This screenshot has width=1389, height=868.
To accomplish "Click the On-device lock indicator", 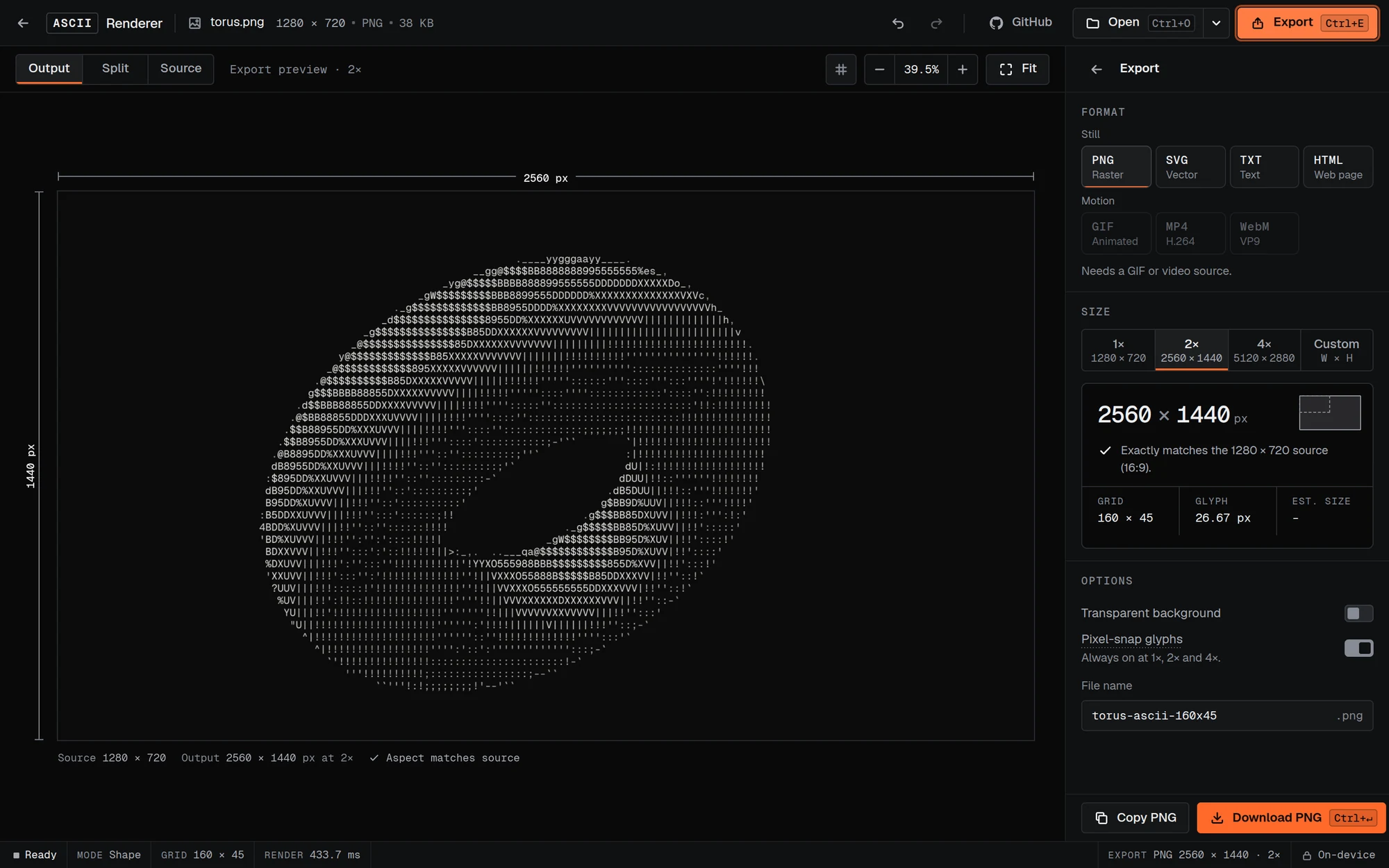I will click(1339, 855).
